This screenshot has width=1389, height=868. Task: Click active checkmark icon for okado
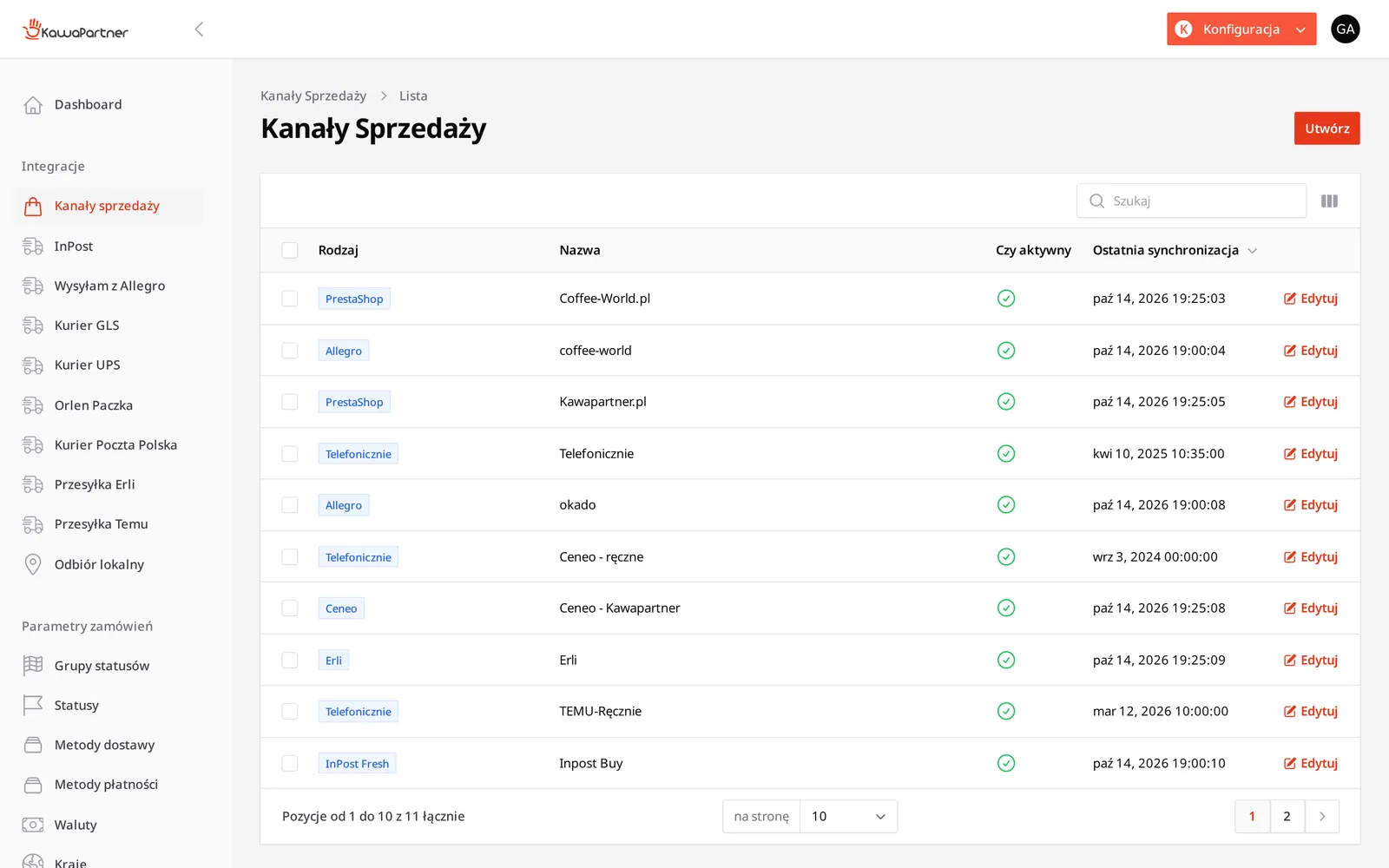click(x=1006, y=505)
